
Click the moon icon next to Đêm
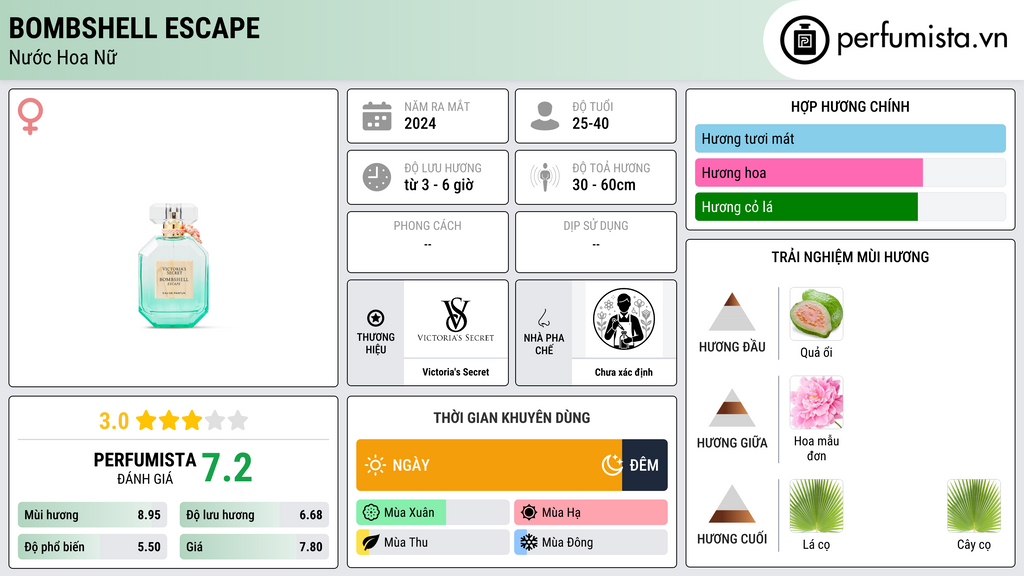click(612, 465)
